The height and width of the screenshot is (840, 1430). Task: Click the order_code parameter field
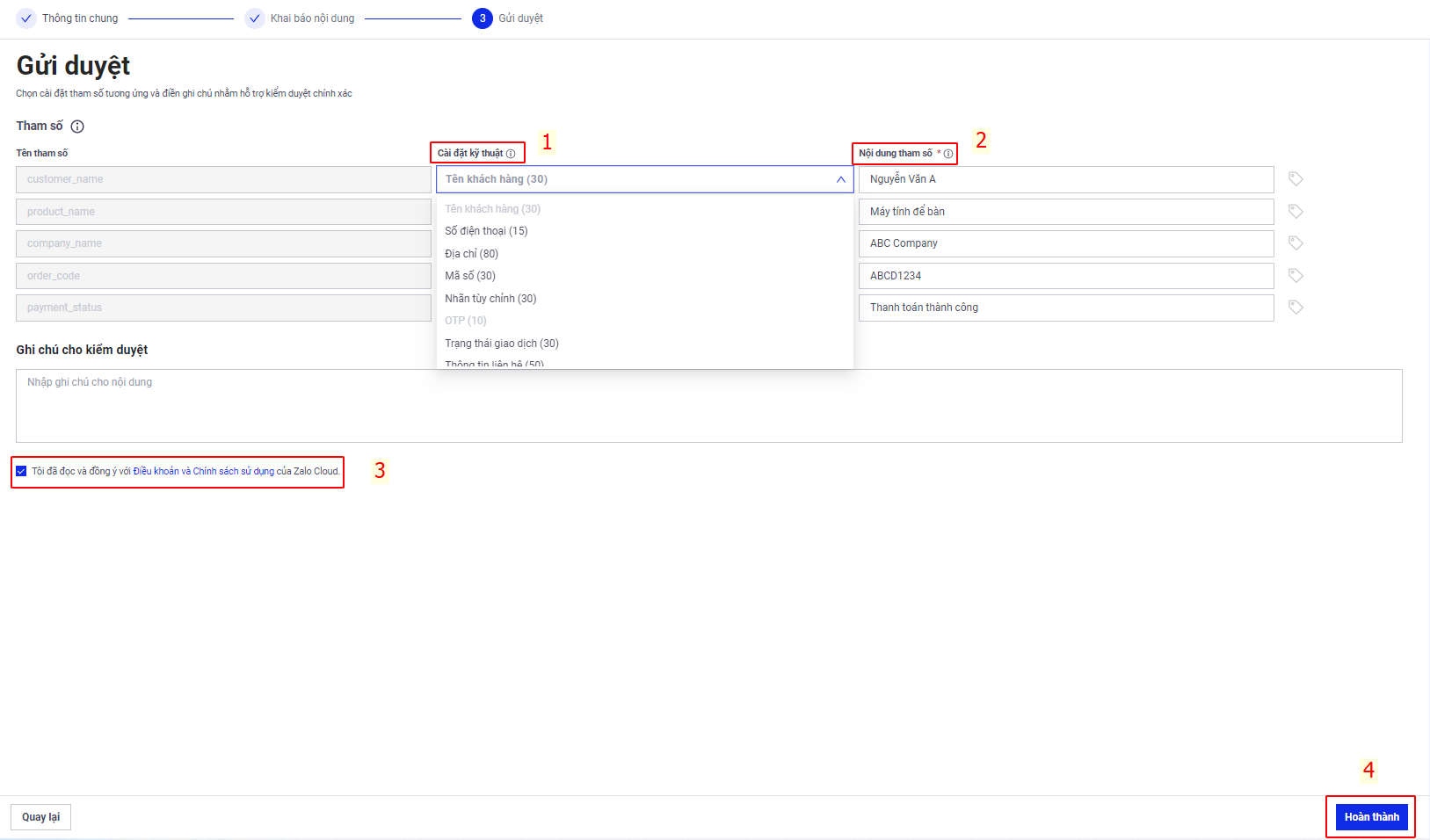tap(223, 276)
